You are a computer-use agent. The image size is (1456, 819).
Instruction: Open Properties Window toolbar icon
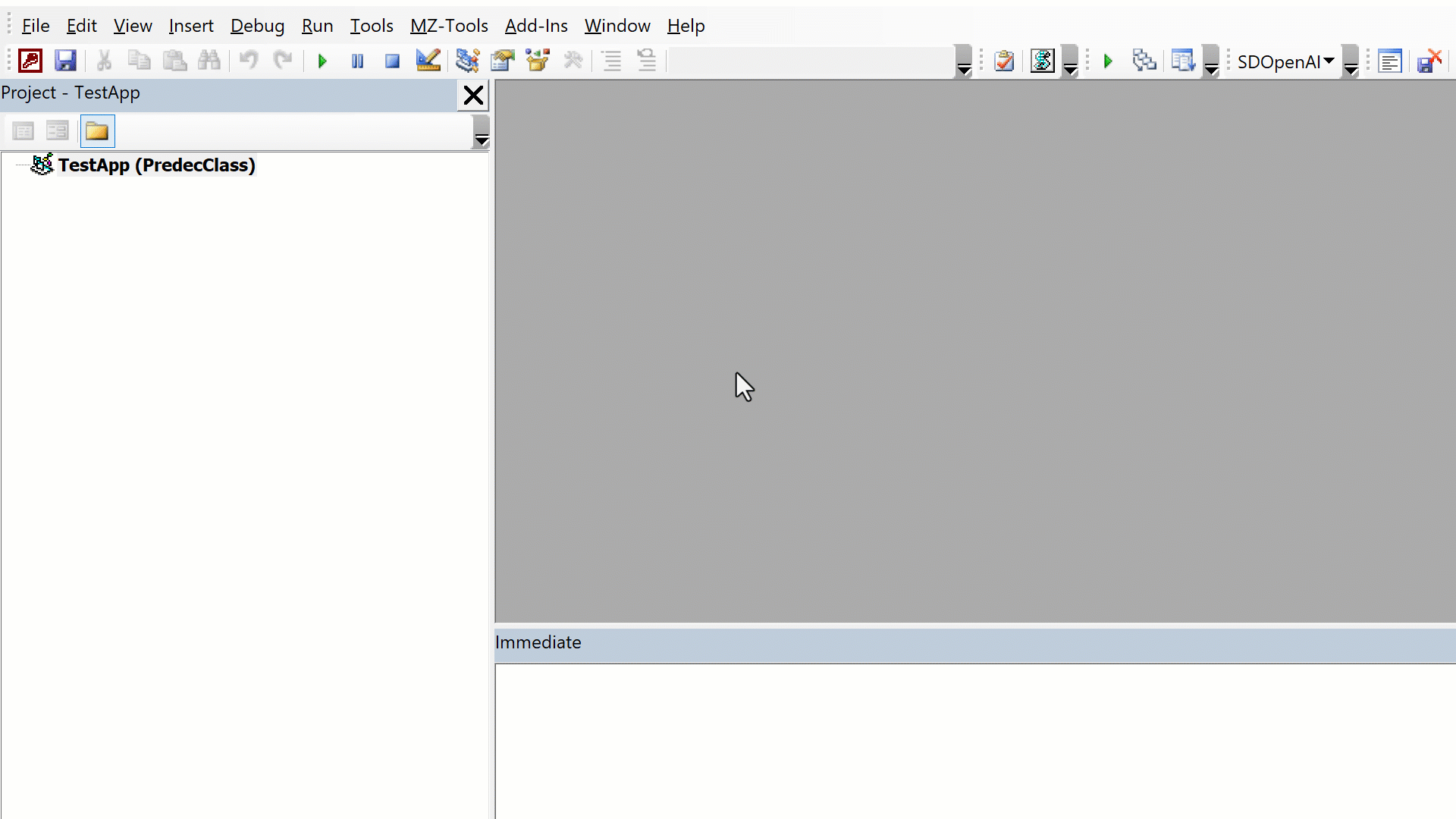click(502, 61)
